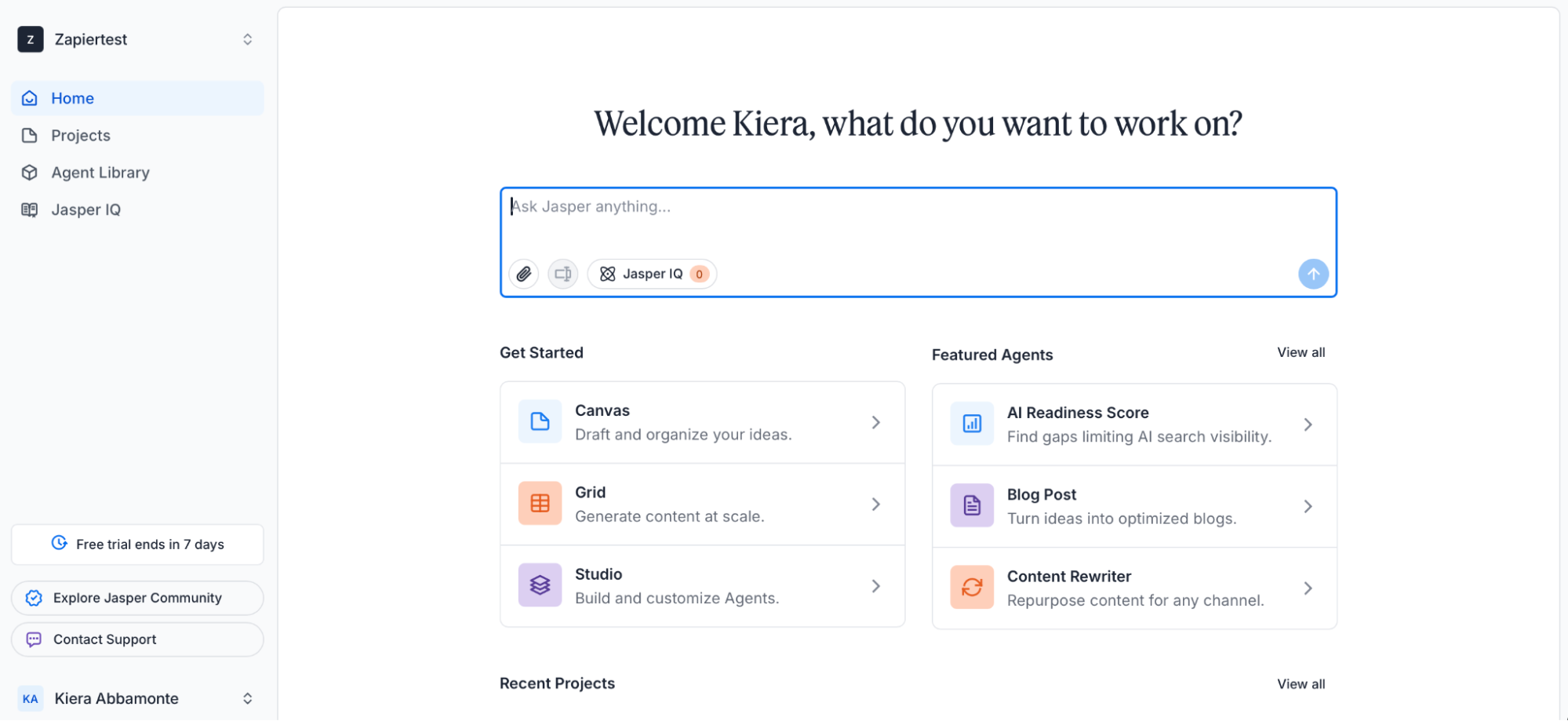The image size is (1568, 721).
Task: Open Blog Post via its right chevron
Action: [x=1308, y=506]
